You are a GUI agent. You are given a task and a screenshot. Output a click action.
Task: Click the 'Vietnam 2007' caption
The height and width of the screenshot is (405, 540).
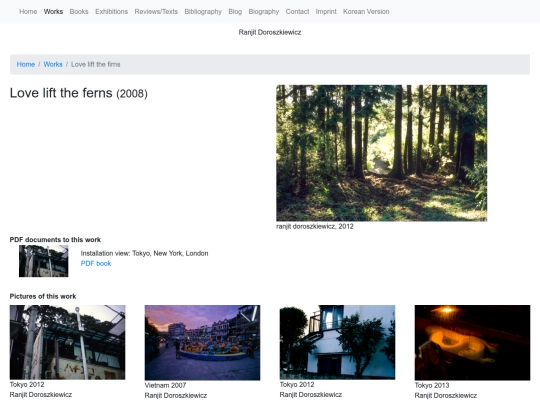point(165,385)
